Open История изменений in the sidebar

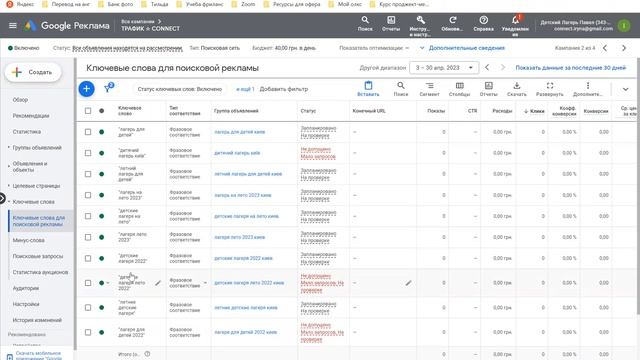coord(37,320)
